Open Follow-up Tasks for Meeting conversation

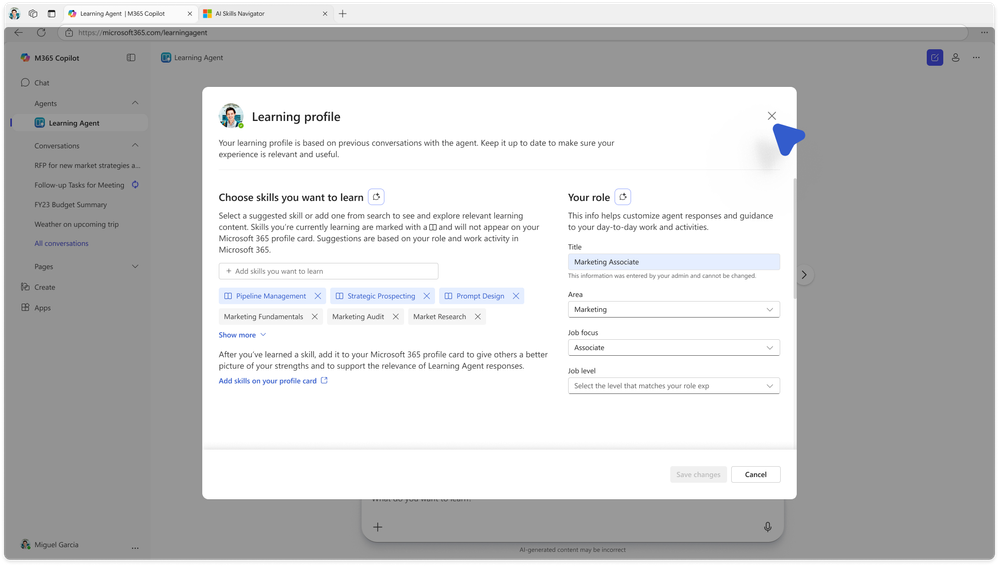tap(80, 185)
